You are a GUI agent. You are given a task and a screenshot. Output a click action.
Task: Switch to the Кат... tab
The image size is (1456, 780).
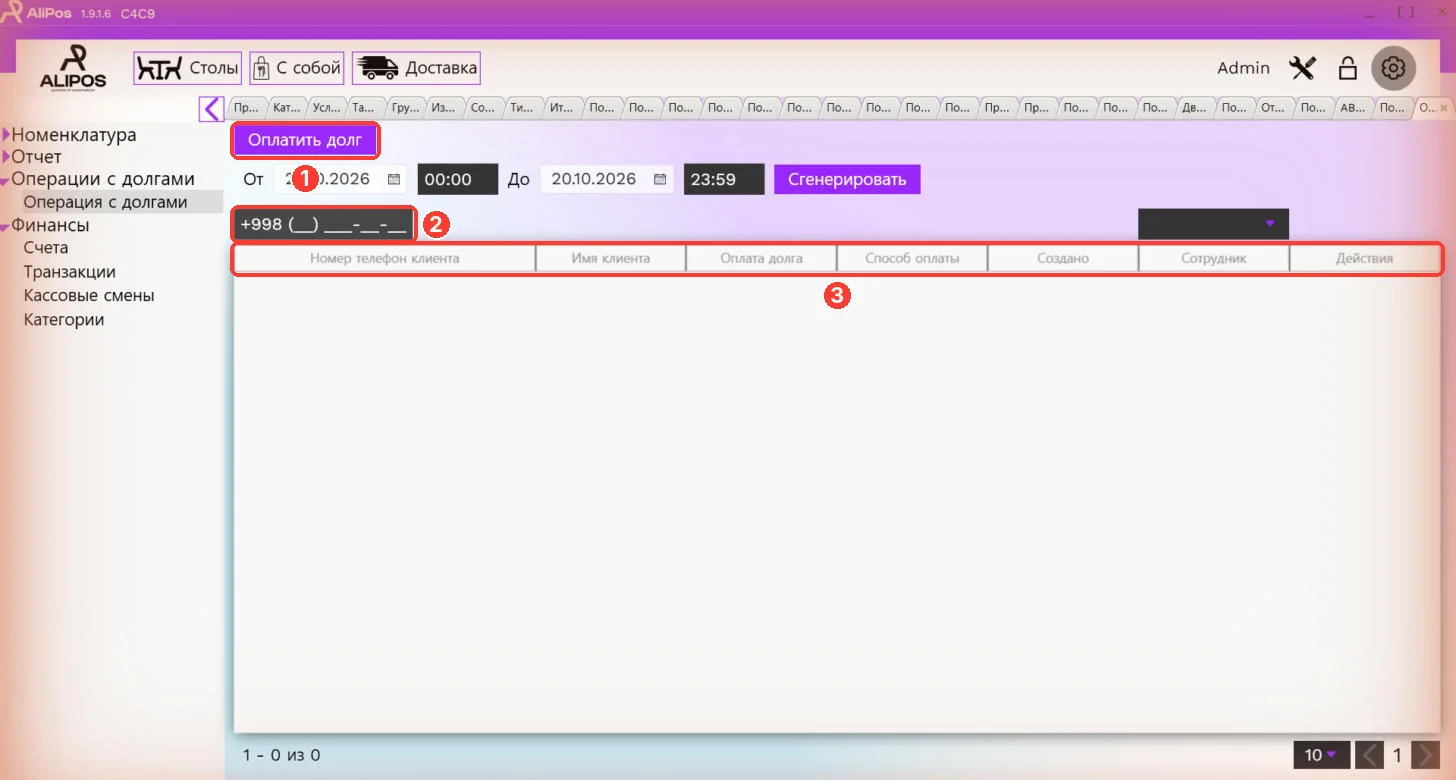coord(287,107)
